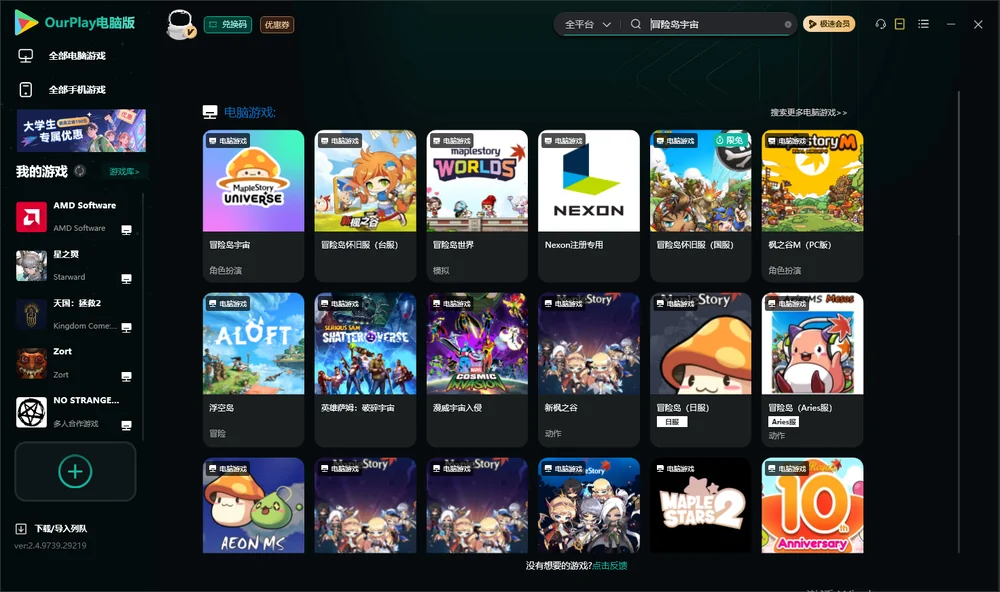Viewport: 1000px width, 592px height.
Task: Open the 浮空岛 Aloft card
Action: (253, 369)
